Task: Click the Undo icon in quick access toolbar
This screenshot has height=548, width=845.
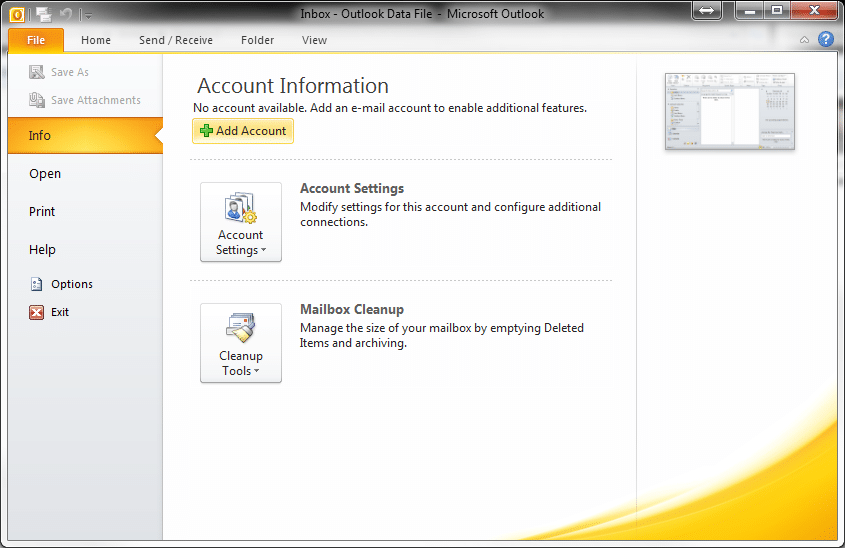Action: point(66,14)
